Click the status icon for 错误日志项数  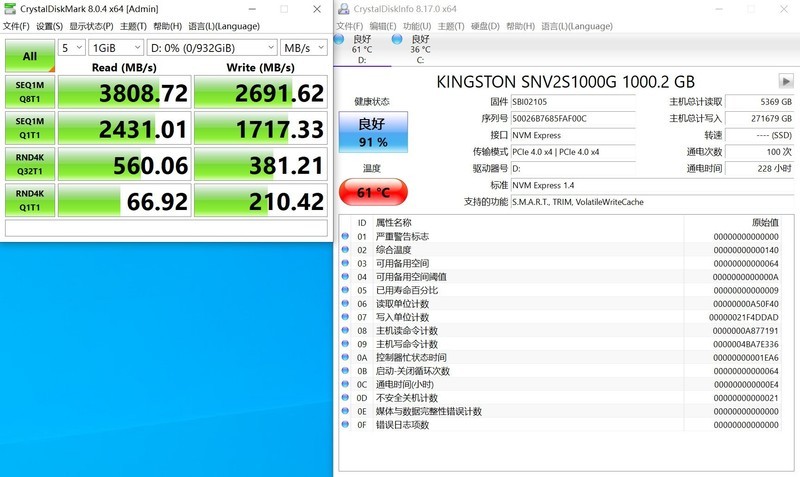pyautogui.click(x=345, y=424)
